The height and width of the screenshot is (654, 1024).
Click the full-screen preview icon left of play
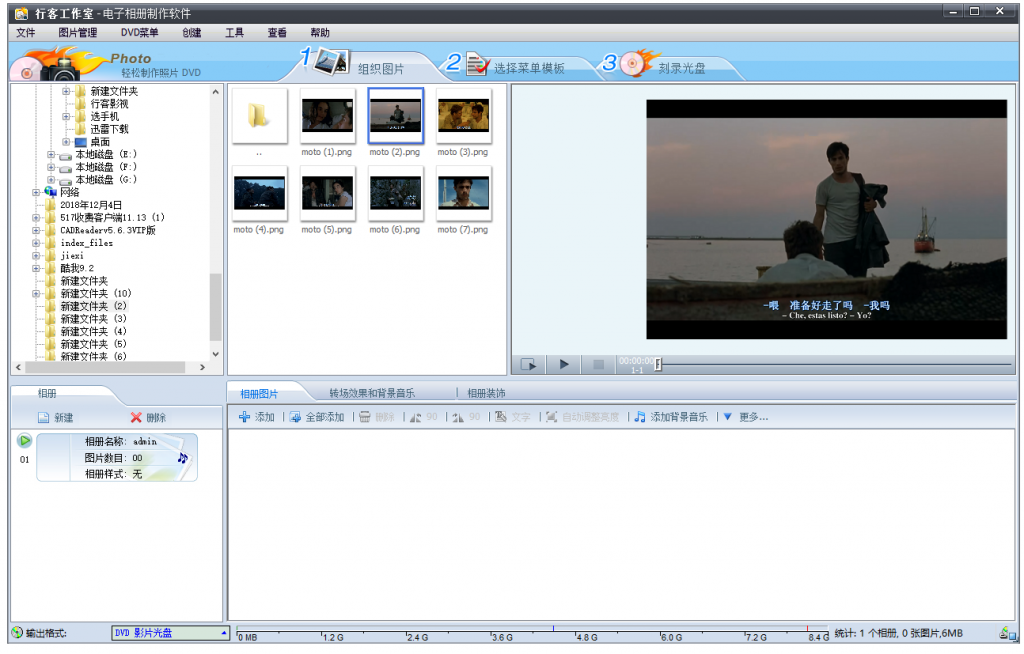pos(528,365)
